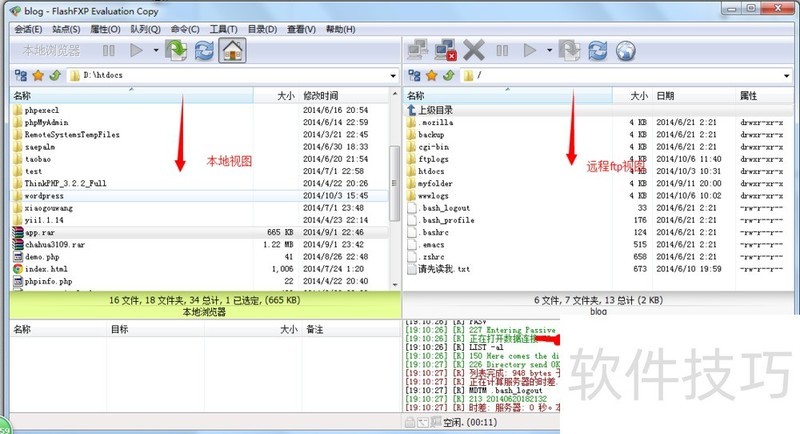The height and width of the screenshot is (434, 800).
Task: Click the local list scrollbar thumb
Action: 394,184
